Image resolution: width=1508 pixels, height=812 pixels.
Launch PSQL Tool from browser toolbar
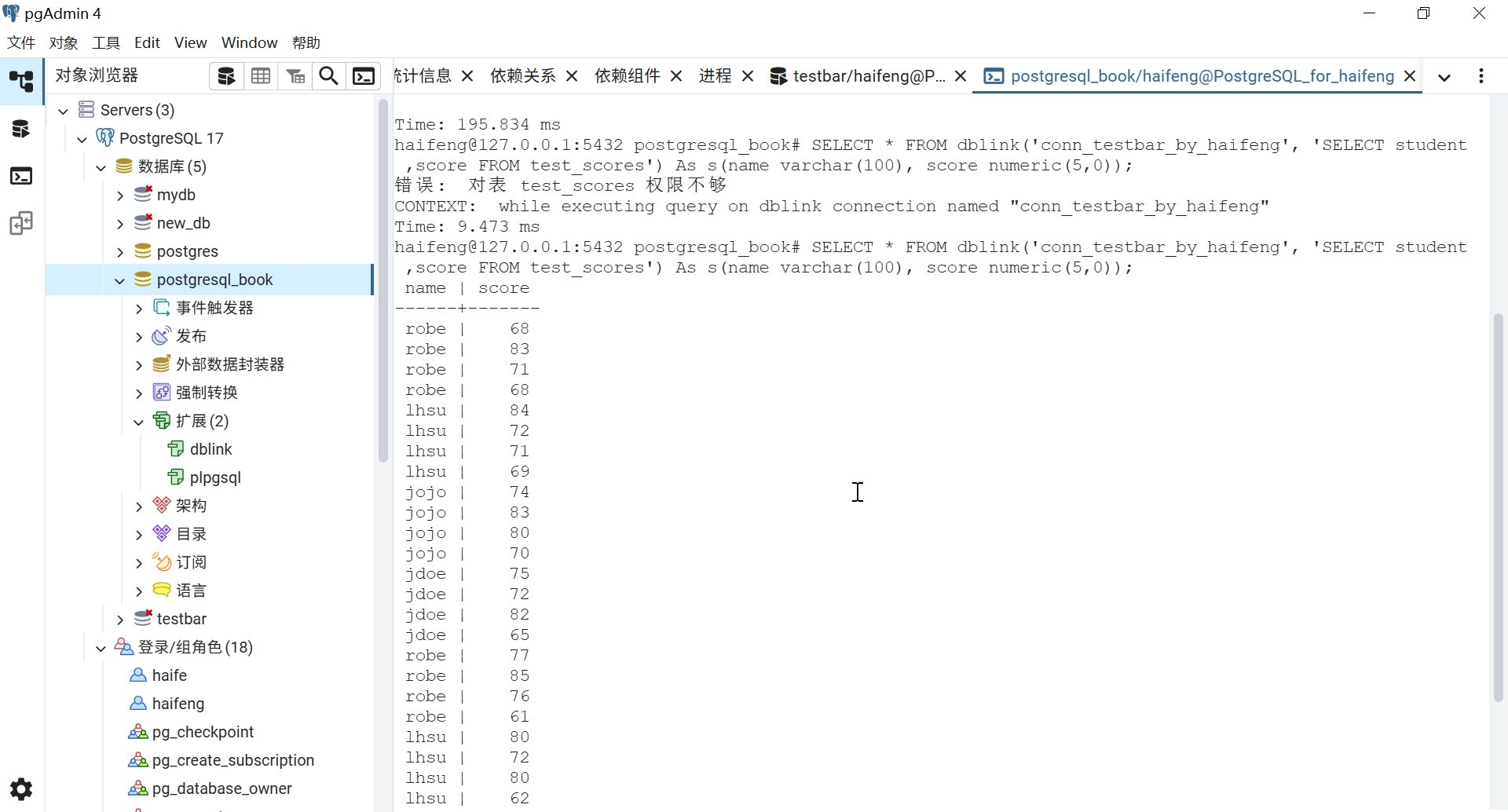(364, 76)
